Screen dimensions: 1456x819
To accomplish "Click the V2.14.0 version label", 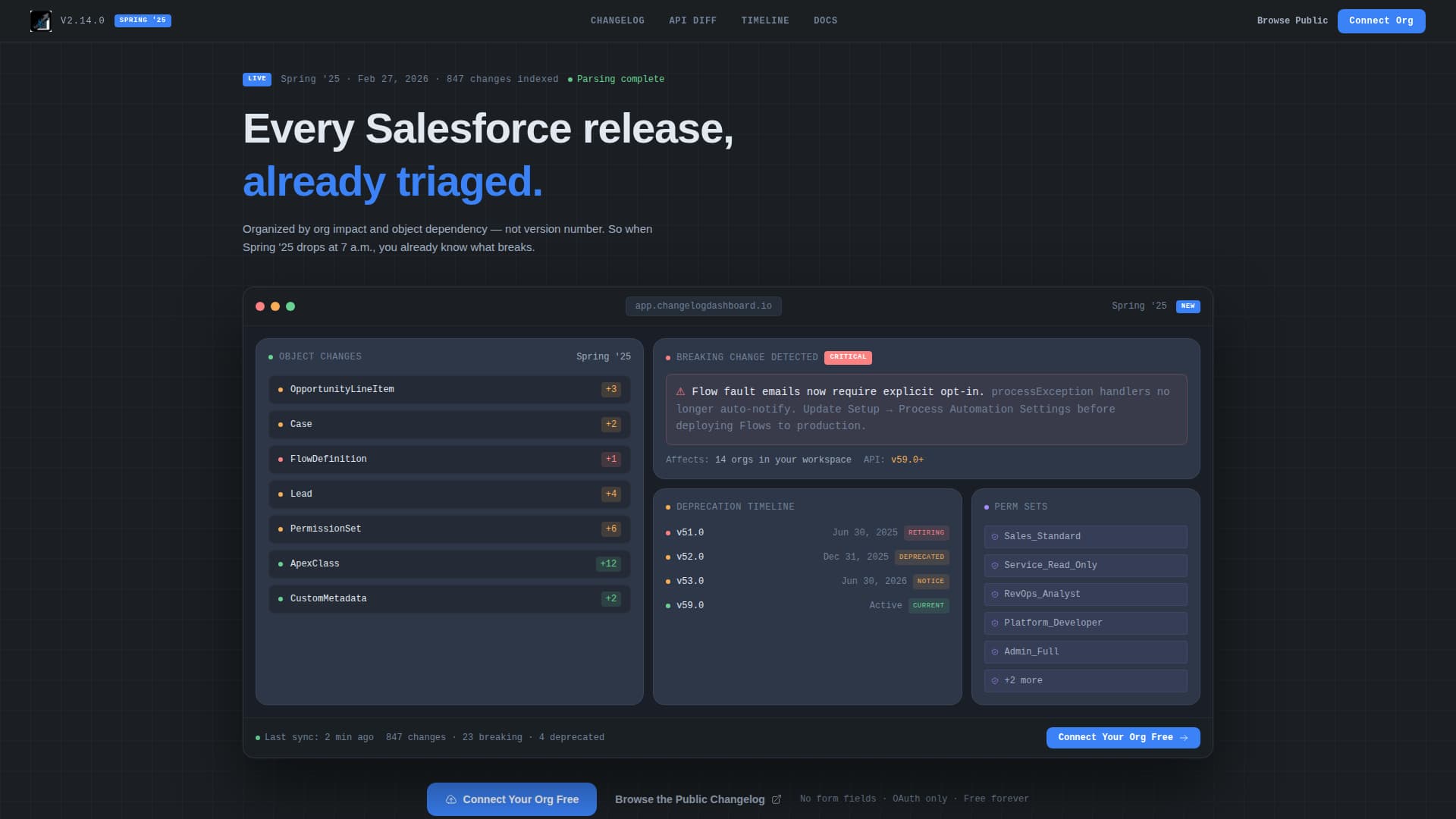I will pyautogui.click(x=83, y=20).
